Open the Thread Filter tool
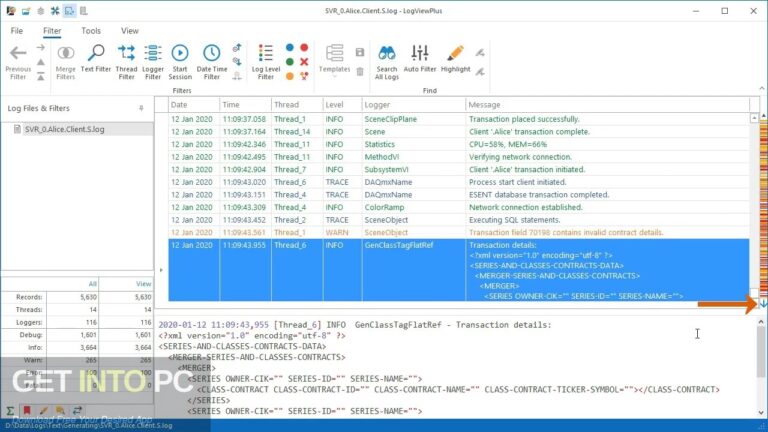The width and height of the screenshot is (768, 432). click(126, 62)
